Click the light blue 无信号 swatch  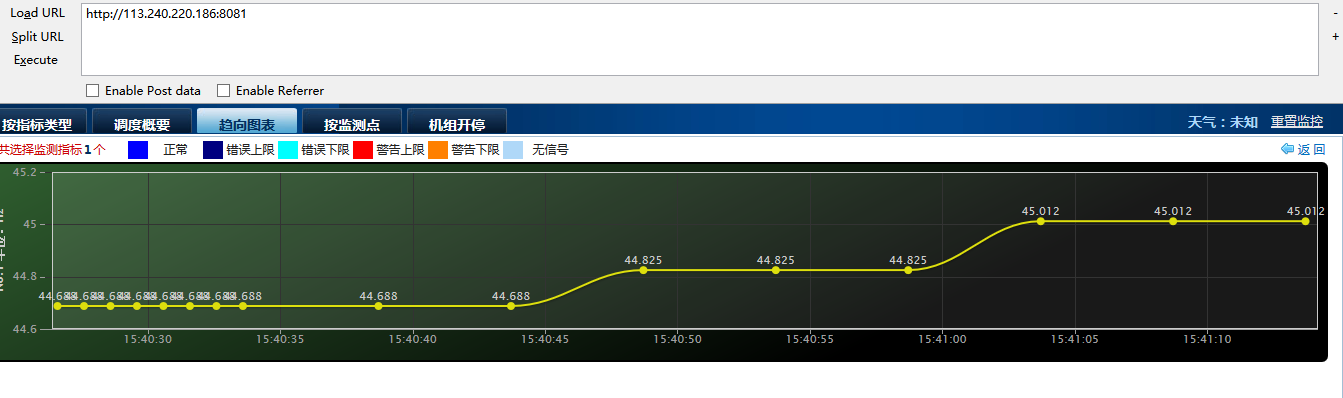pos(513,150)
